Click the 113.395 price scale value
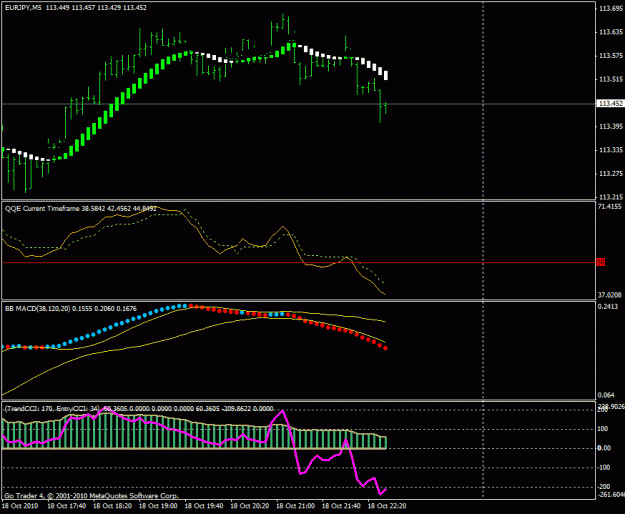The width and height of the screenshot is (625, 514). [611, 126]
